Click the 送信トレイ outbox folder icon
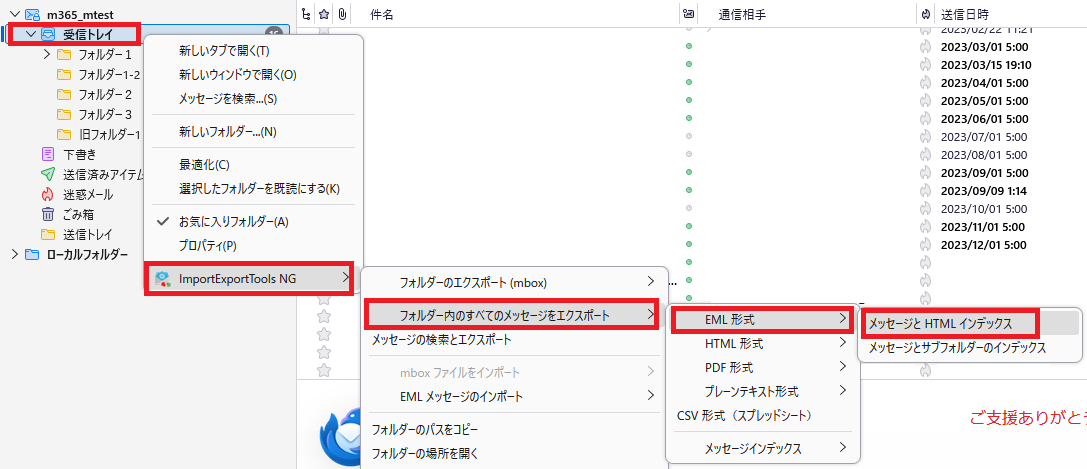Screen dimensions: 1087x469 pyautogui.click(x=48, y=234)
